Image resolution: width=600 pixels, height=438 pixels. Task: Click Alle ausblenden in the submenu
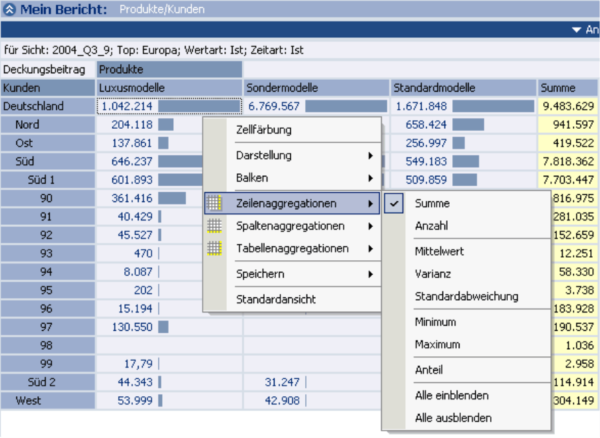point(453,418)
